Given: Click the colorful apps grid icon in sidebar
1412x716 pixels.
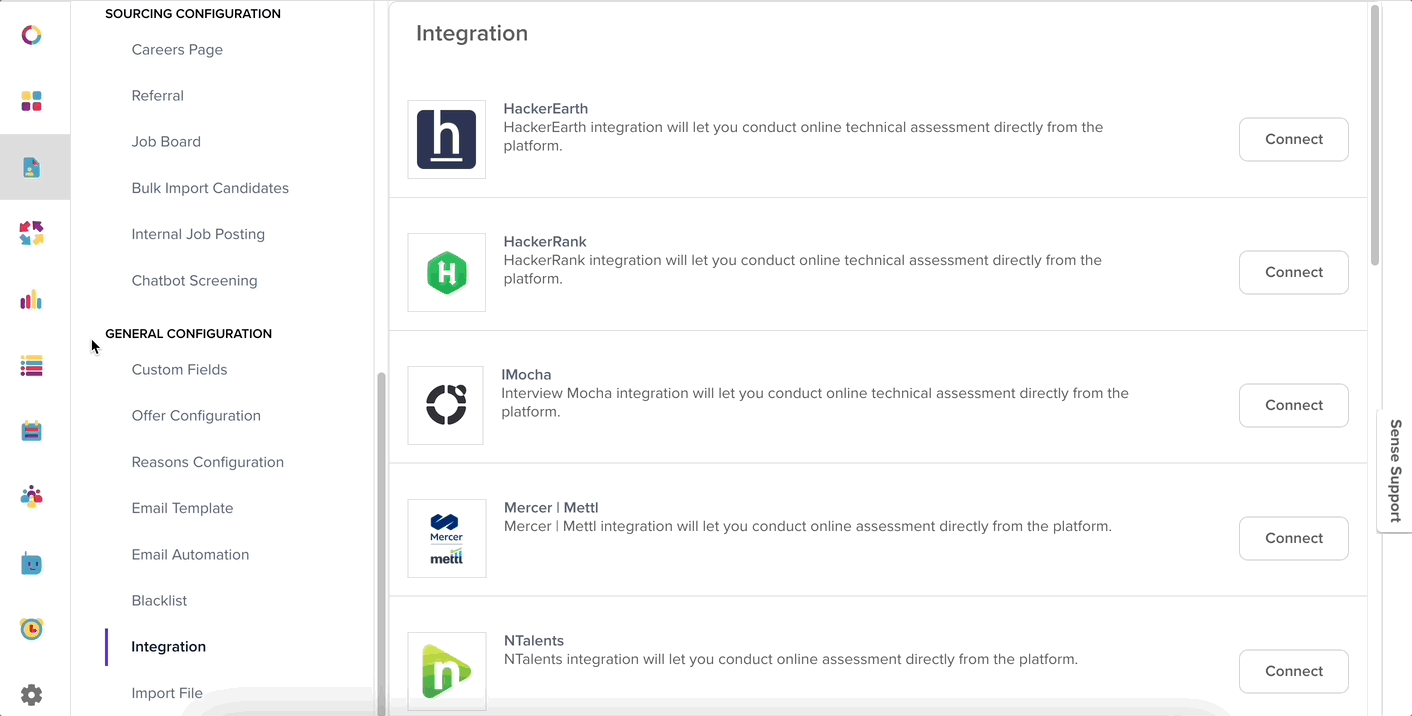Looking at the screenshot, I should [31, 101].
